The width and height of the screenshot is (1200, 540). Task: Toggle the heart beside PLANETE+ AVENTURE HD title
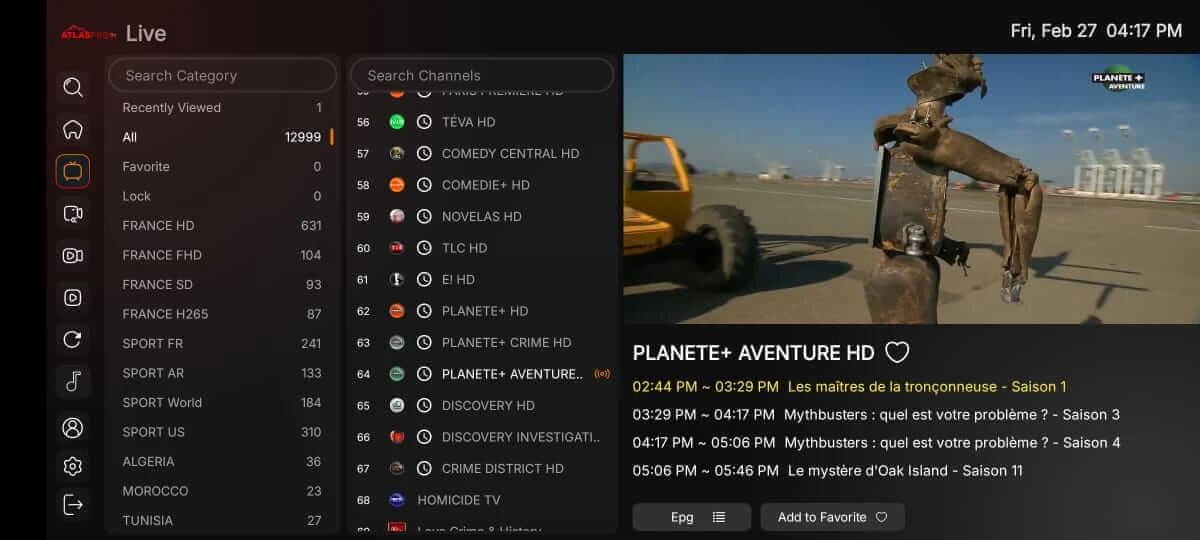[897, 353]
